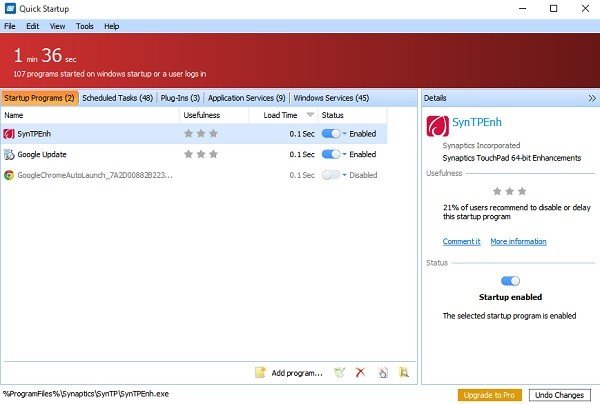This screenshot has width=600, height=404.
Task: Click the red X delete icon
Action: 360,372
